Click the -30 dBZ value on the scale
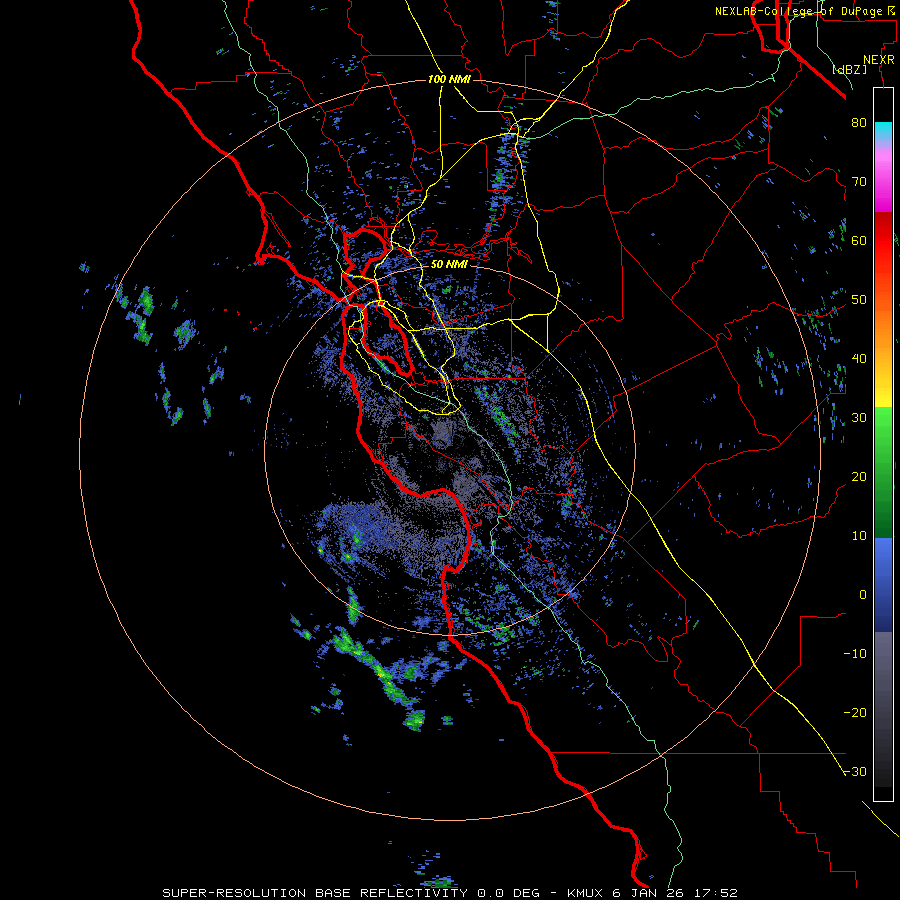 click(x=855, y=772)
